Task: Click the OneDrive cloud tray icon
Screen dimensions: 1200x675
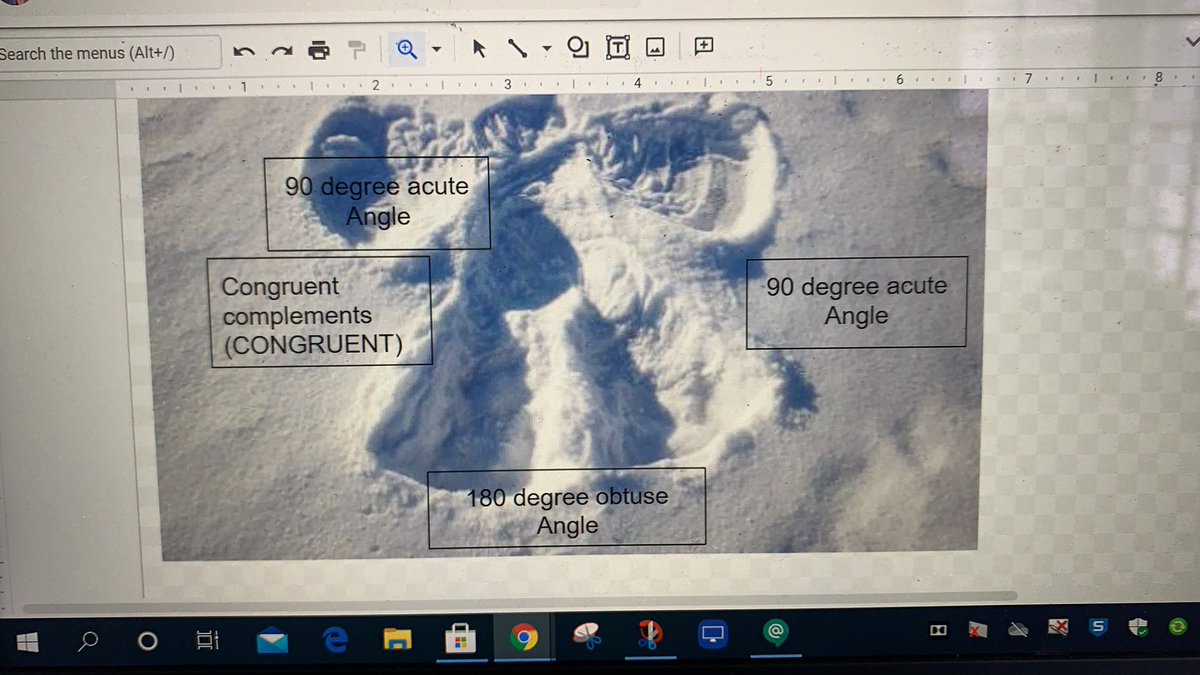Action: [x=1018, y=628]
